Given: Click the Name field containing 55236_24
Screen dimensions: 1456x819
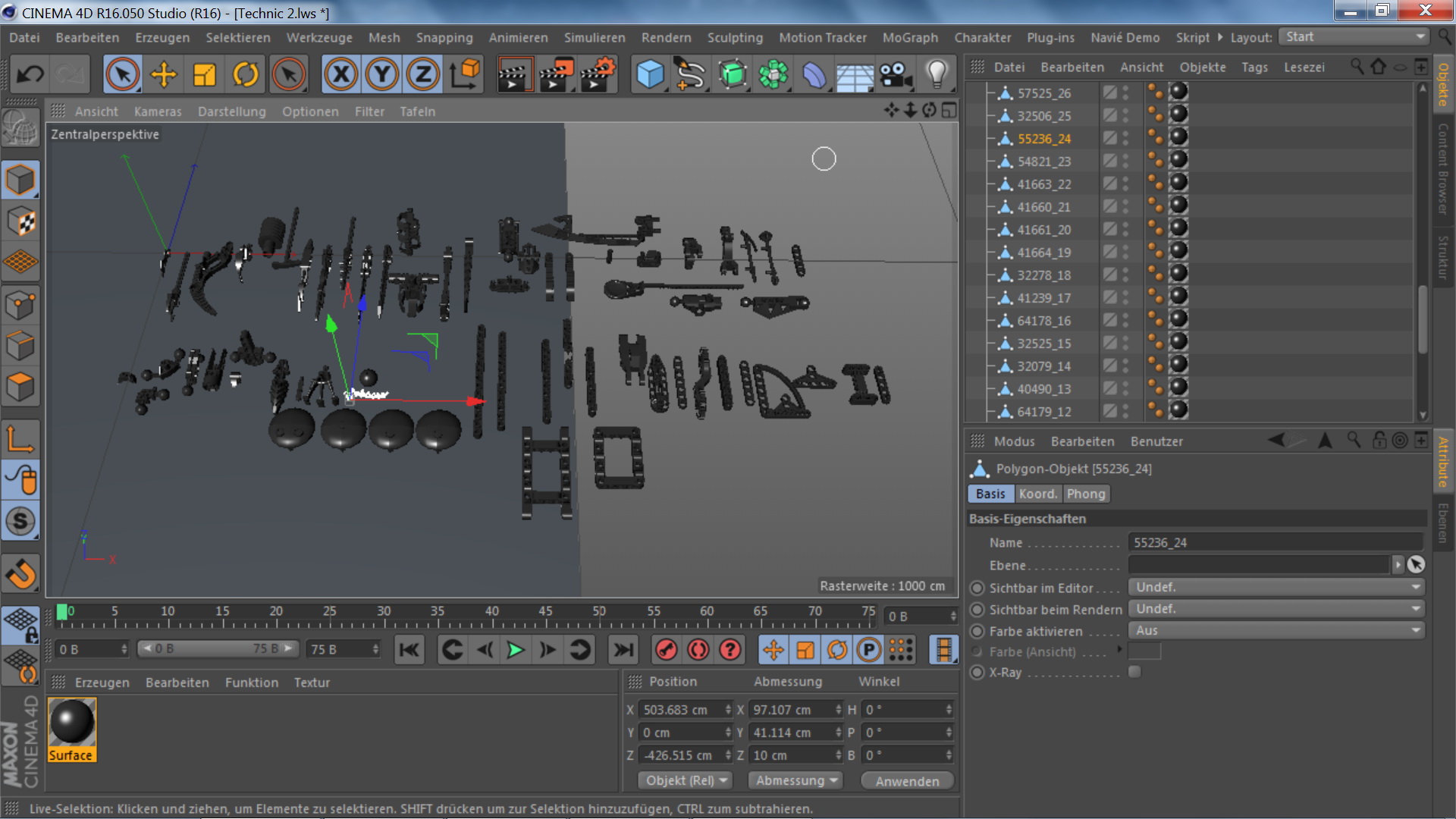Looking at the screenshot, I should (x=1275, y=543).
